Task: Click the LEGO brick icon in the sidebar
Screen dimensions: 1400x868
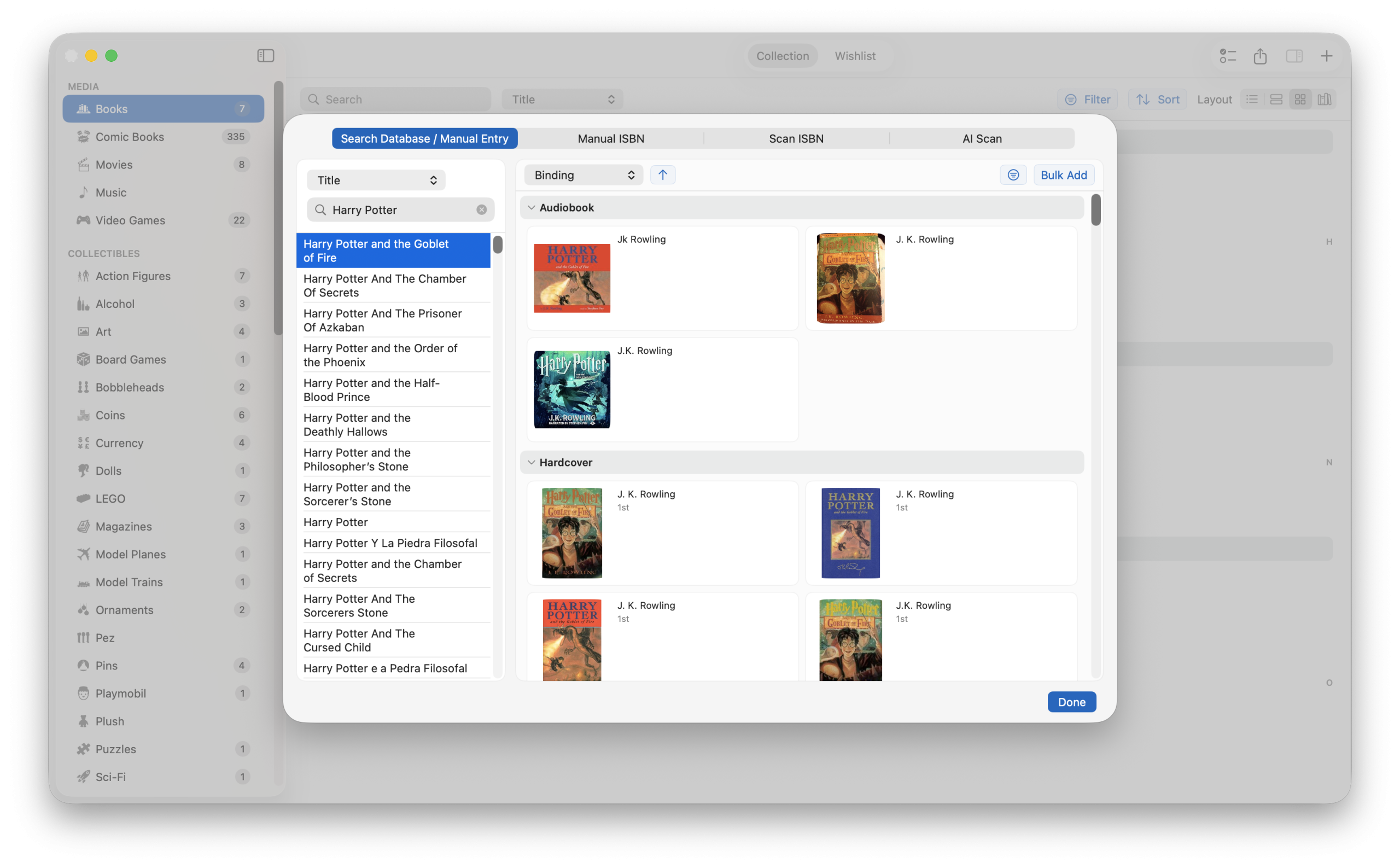Action: pos(83,498)
